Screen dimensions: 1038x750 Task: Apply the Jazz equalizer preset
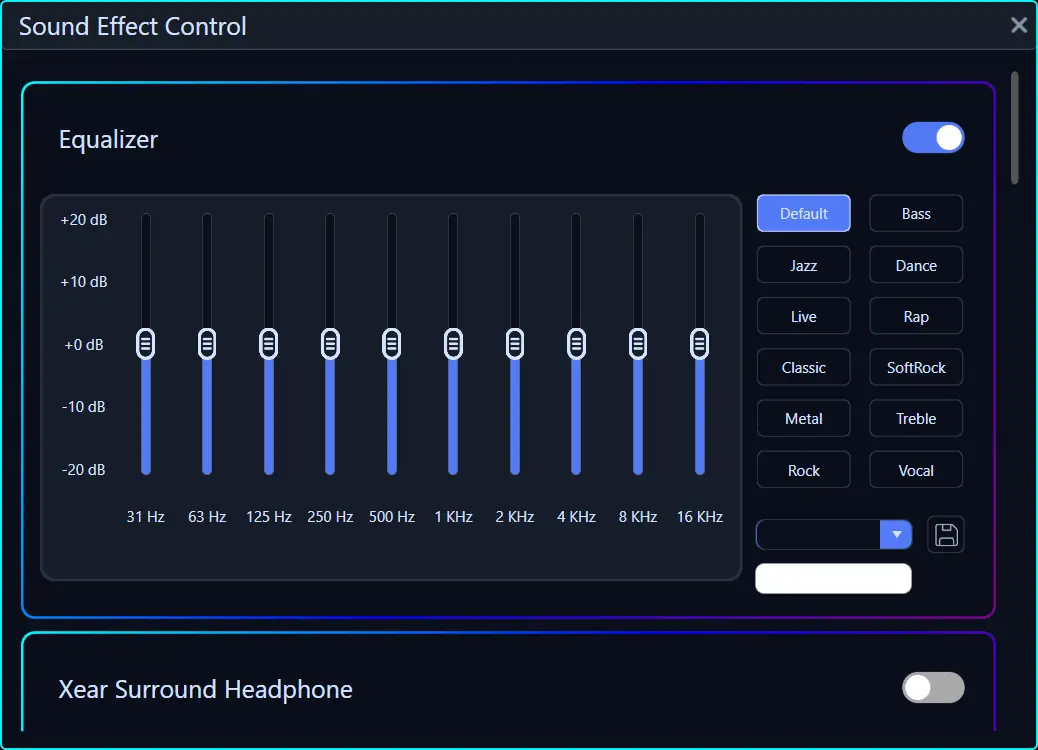(804, 265)
